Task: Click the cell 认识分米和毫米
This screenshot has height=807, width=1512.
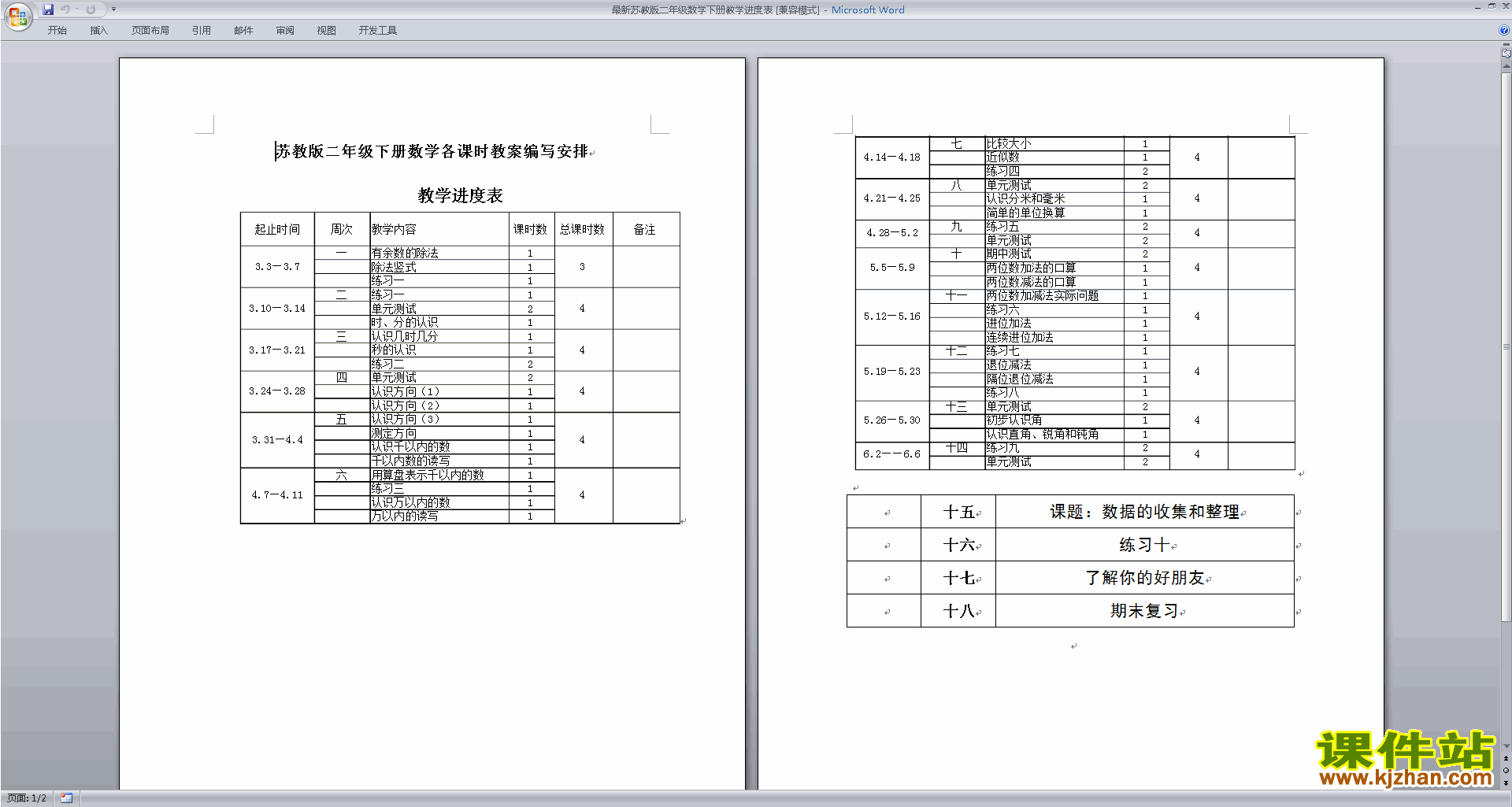Action: pyautogui.click(x=1054, y=198)
